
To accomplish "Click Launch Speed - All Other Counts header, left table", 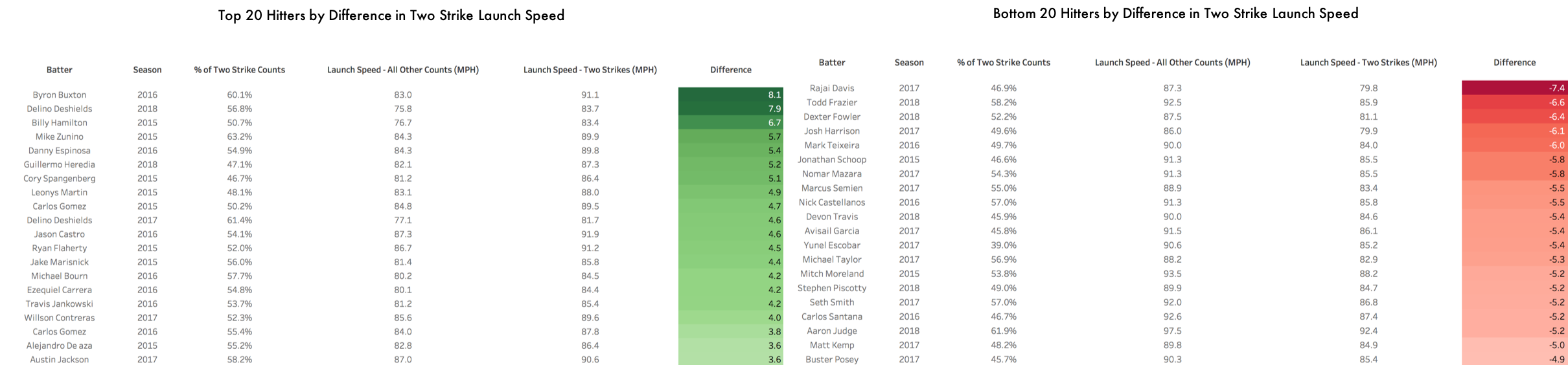I will point(403,70).
